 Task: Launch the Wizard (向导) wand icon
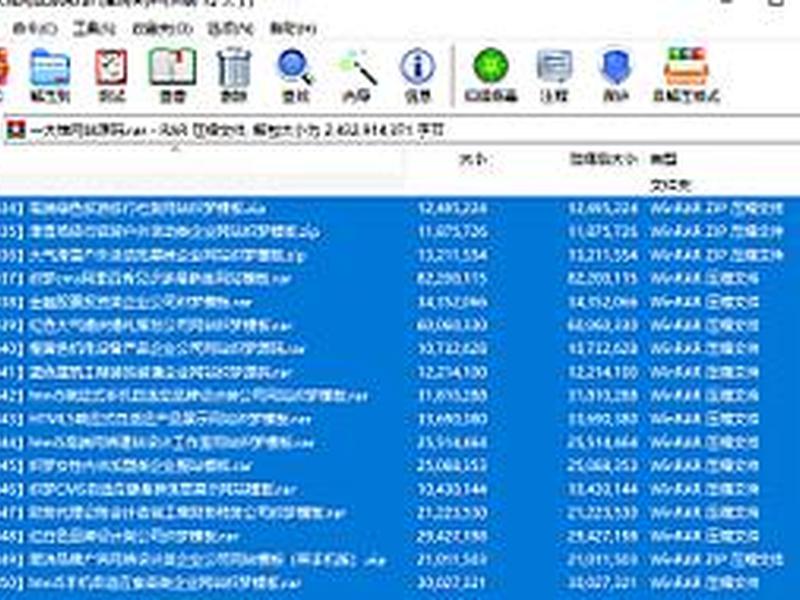[357, 75]
